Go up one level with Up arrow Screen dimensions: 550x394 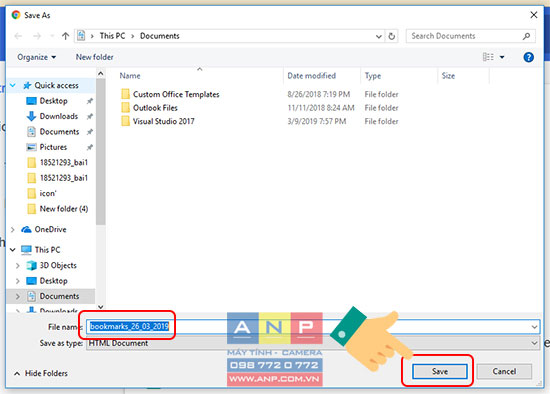65,36
